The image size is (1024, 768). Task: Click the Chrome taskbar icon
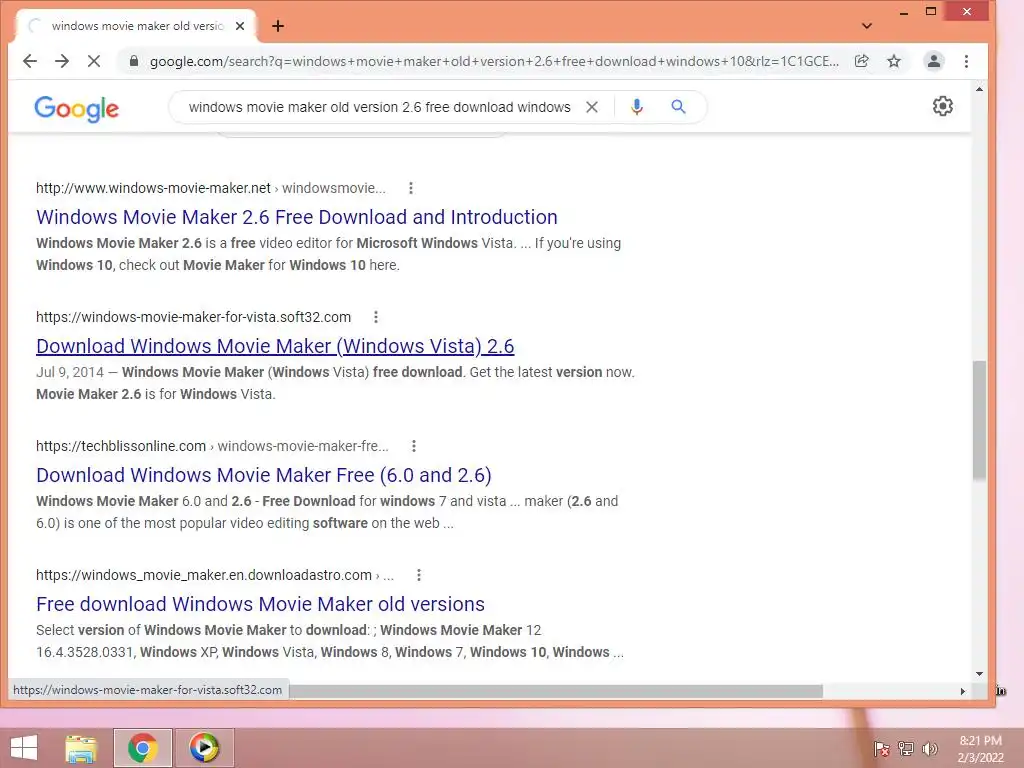pos(142,748)
